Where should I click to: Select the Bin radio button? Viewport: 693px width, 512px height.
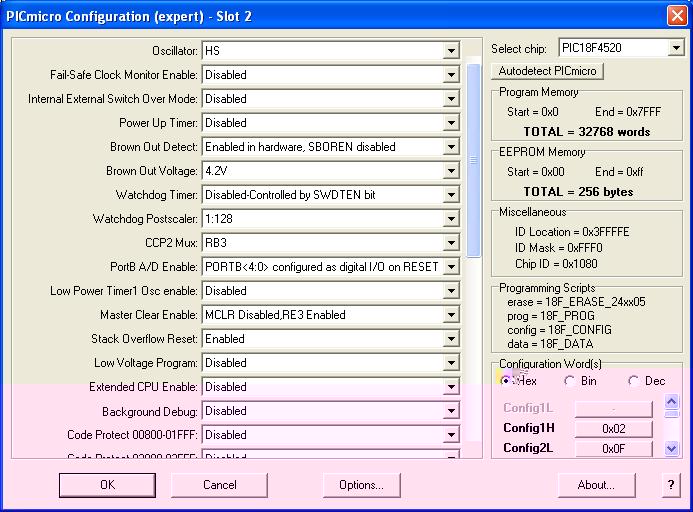click(570, 381)
